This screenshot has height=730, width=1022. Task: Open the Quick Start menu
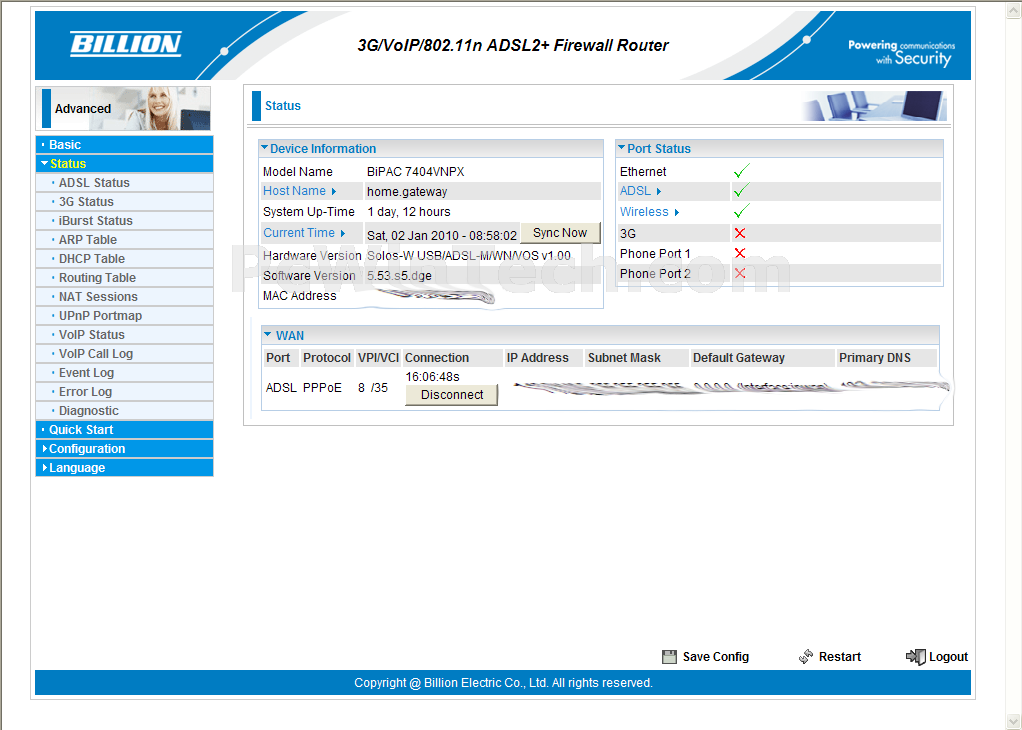pos(124,430)
